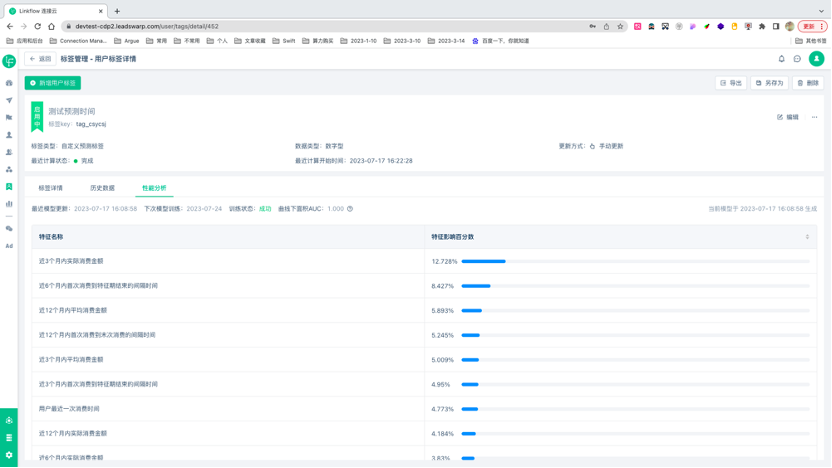The width and height of the screenshot is (832, 468).
Task: Click the 返回 back button
Action: [x=40, y=59]
